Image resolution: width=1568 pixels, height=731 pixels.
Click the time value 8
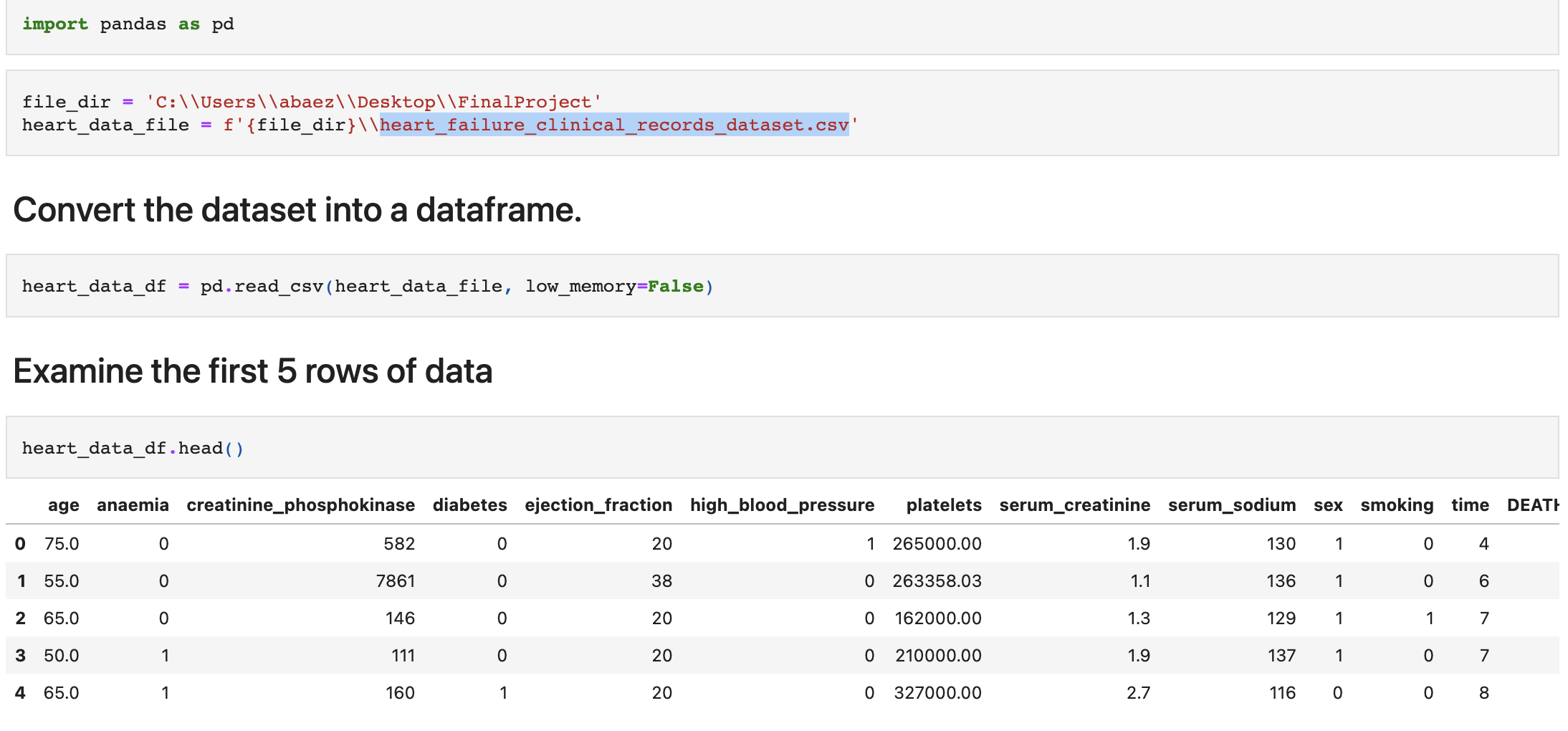pos(1483,693)
